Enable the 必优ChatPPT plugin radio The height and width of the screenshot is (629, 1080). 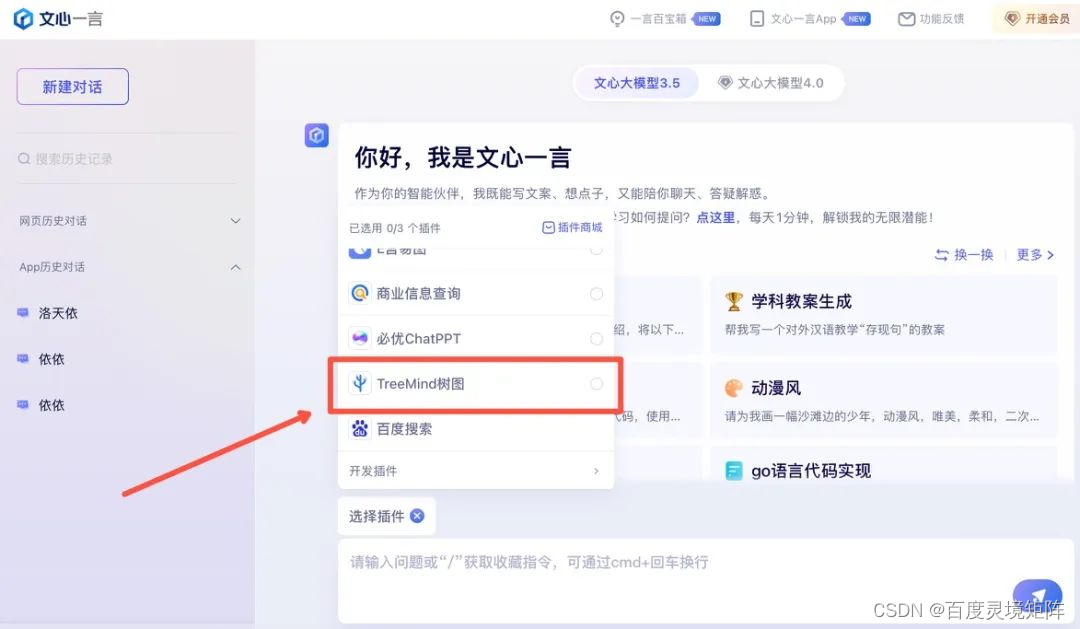click(x=596, y=339)
